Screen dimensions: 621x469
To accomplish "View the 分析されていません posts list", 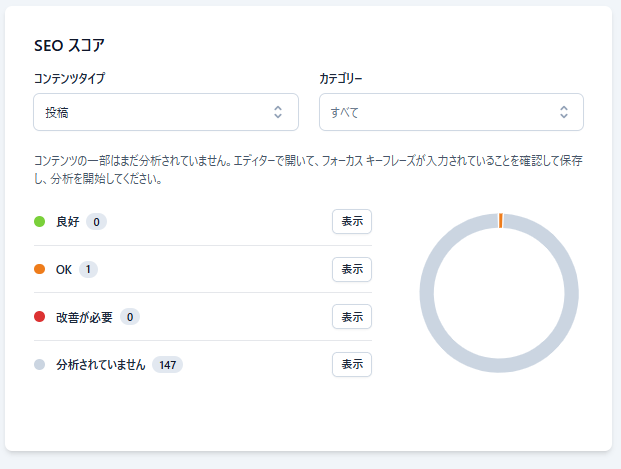I will point(351,365).
